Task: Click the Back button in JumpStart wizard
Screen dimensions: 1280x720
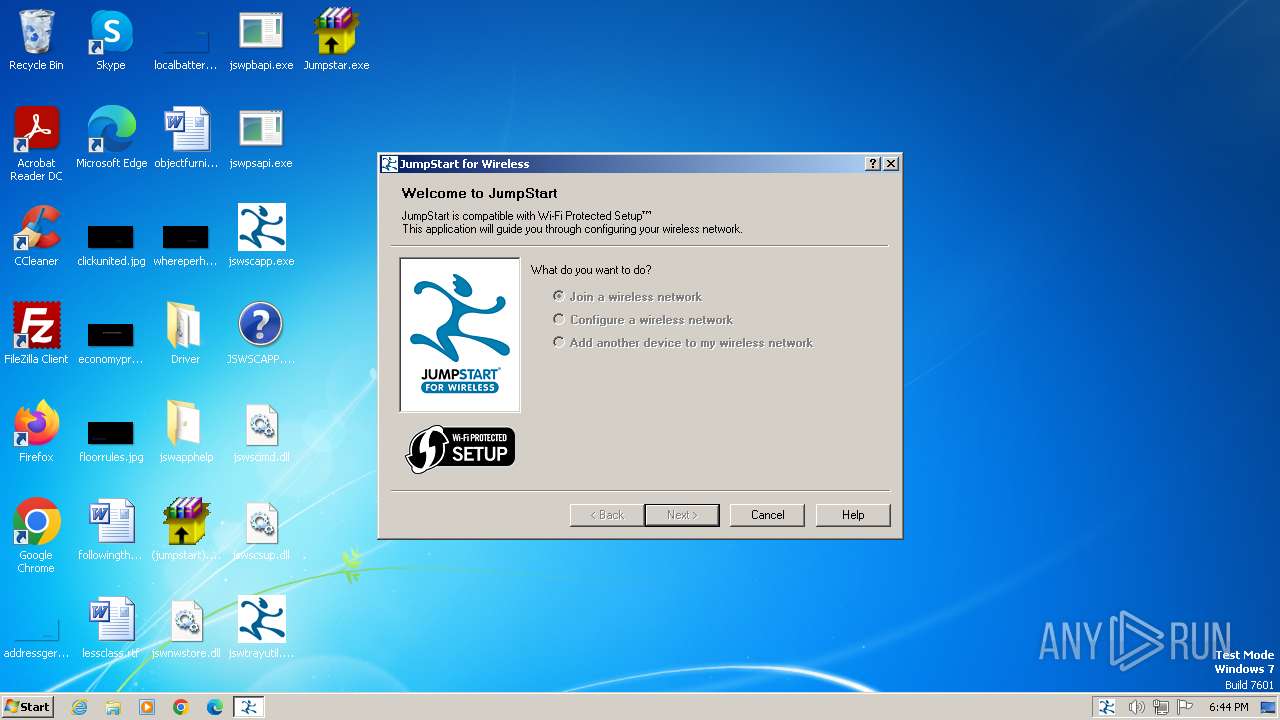Action: click(x=607, y=515)
